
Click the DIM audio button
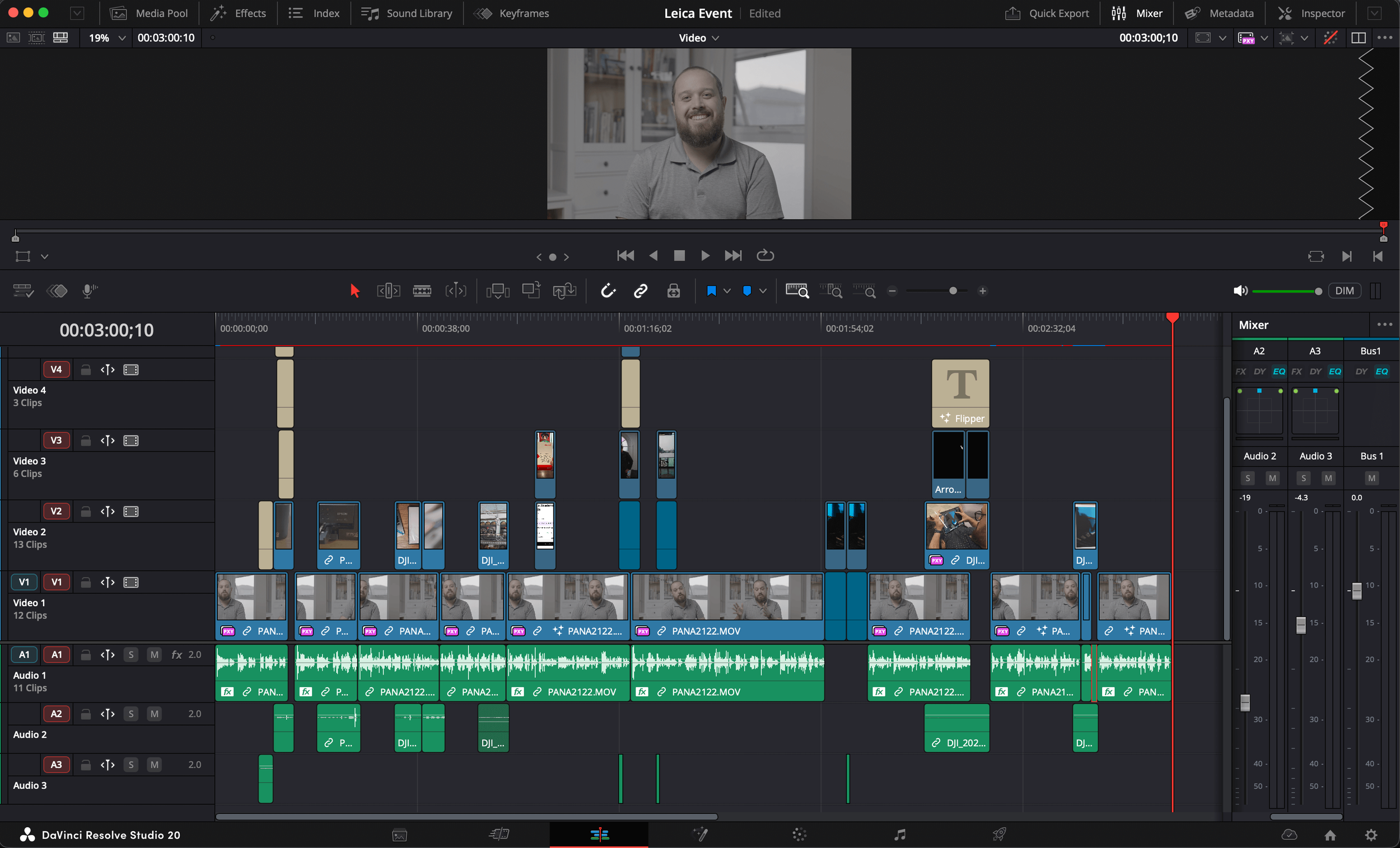[x=1344, y=291]
